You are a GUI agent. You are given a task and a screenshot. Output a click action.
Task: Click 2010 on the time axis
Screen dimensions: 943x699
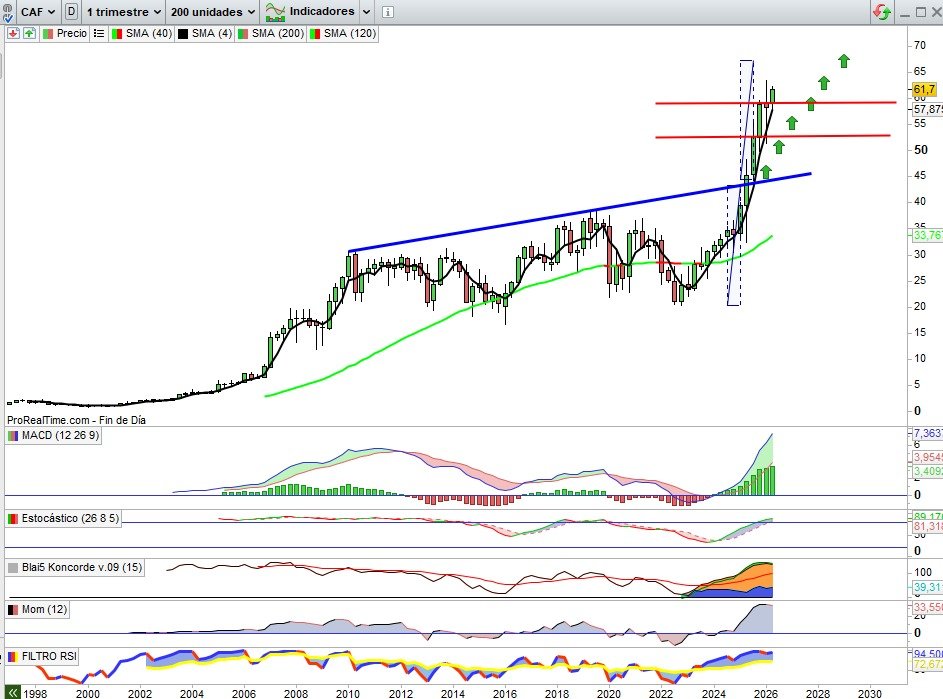pos(348,694)
